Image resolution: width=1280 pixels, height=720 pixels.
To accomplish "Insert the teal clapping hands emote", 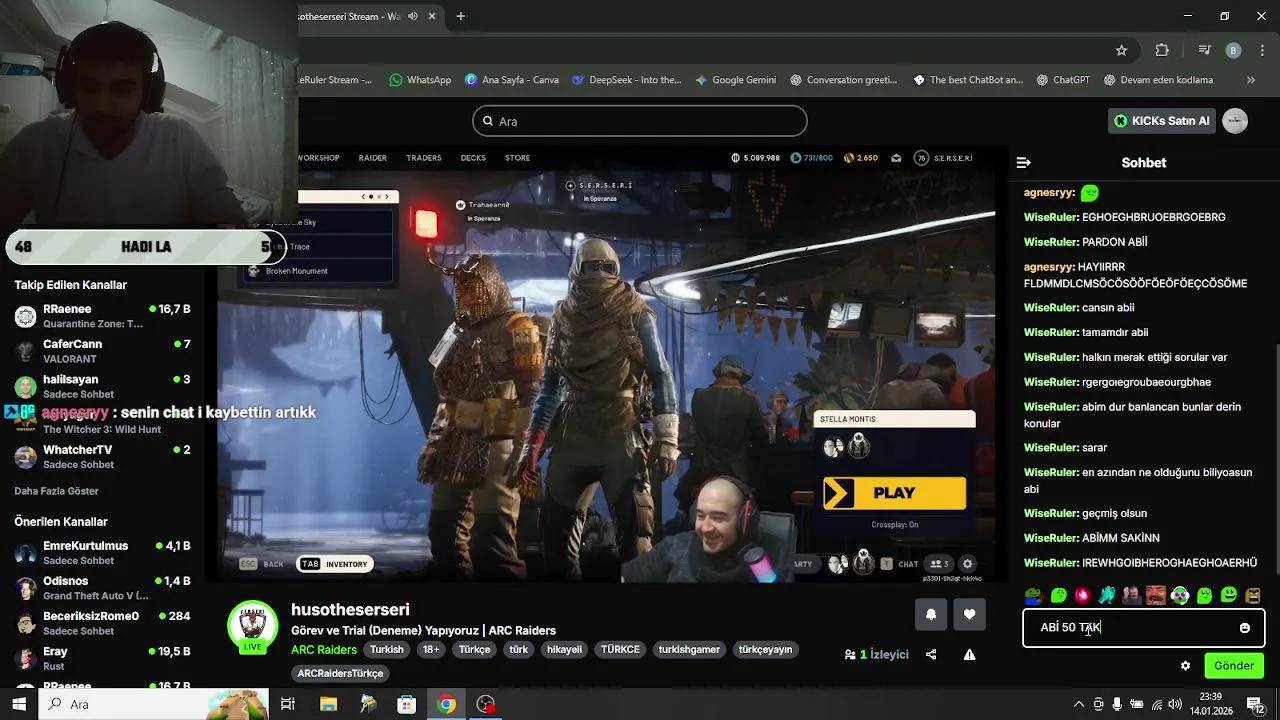I will (x=1107, y=595).
